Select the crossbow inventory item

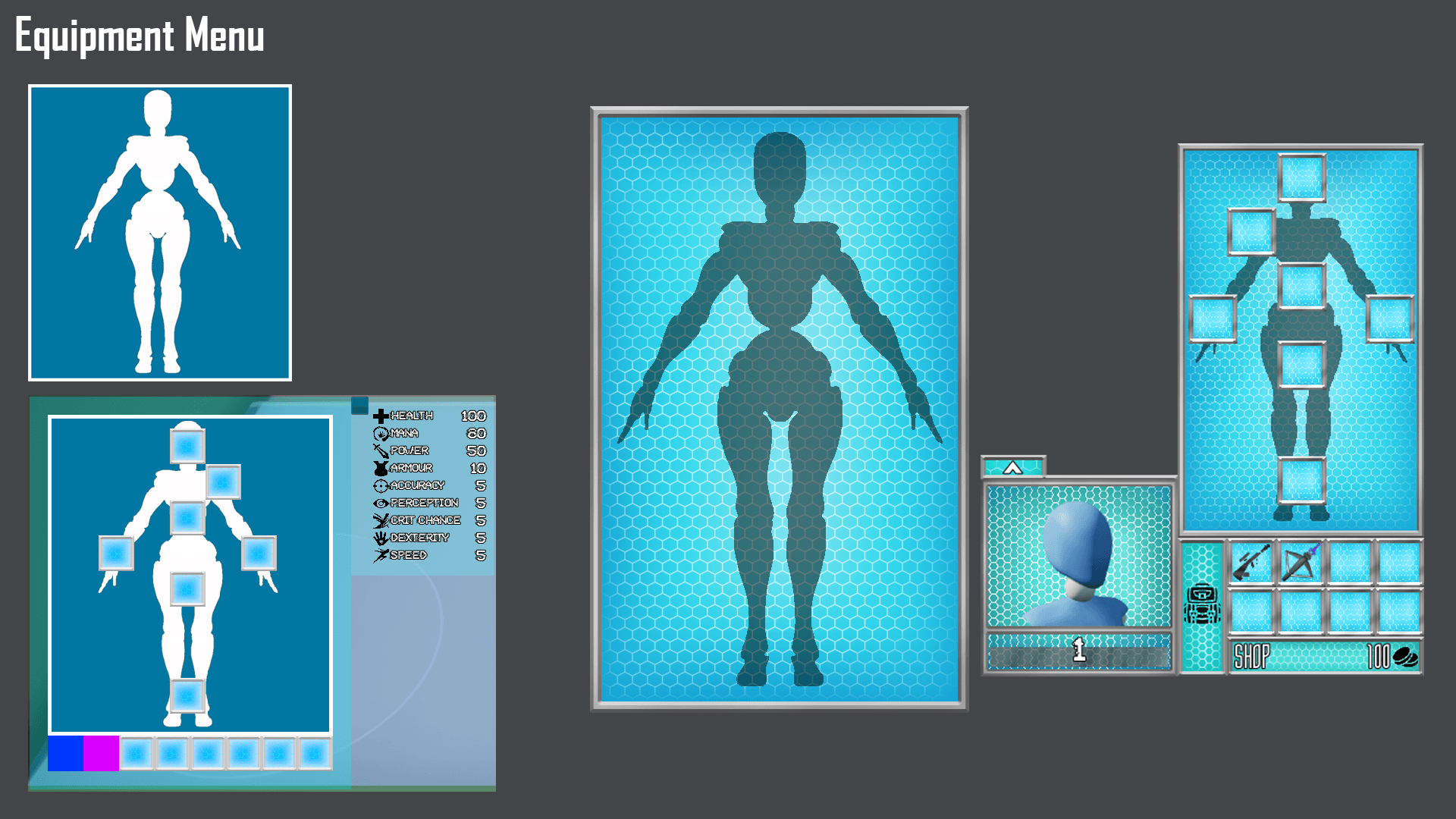tap(1300, 563)
